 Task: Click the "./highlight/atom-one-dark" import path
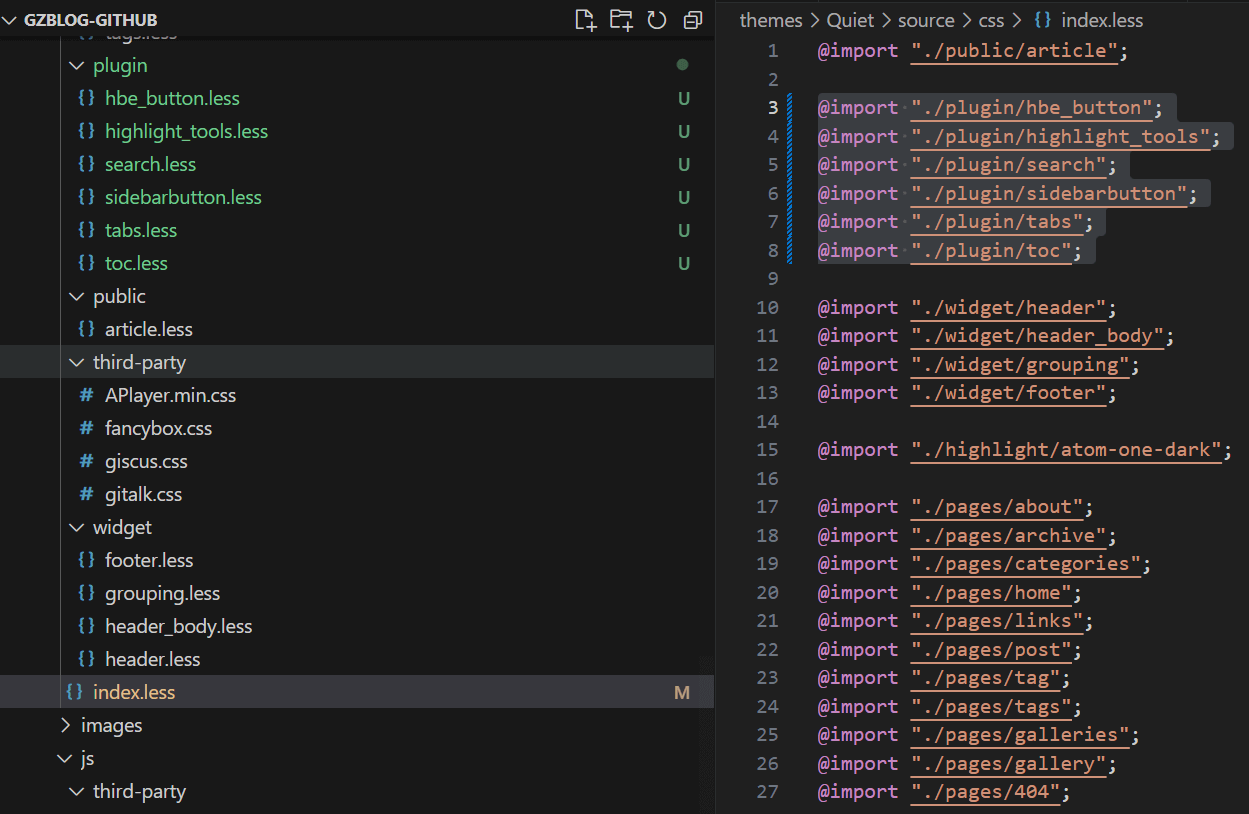[x=1066, y=449]
